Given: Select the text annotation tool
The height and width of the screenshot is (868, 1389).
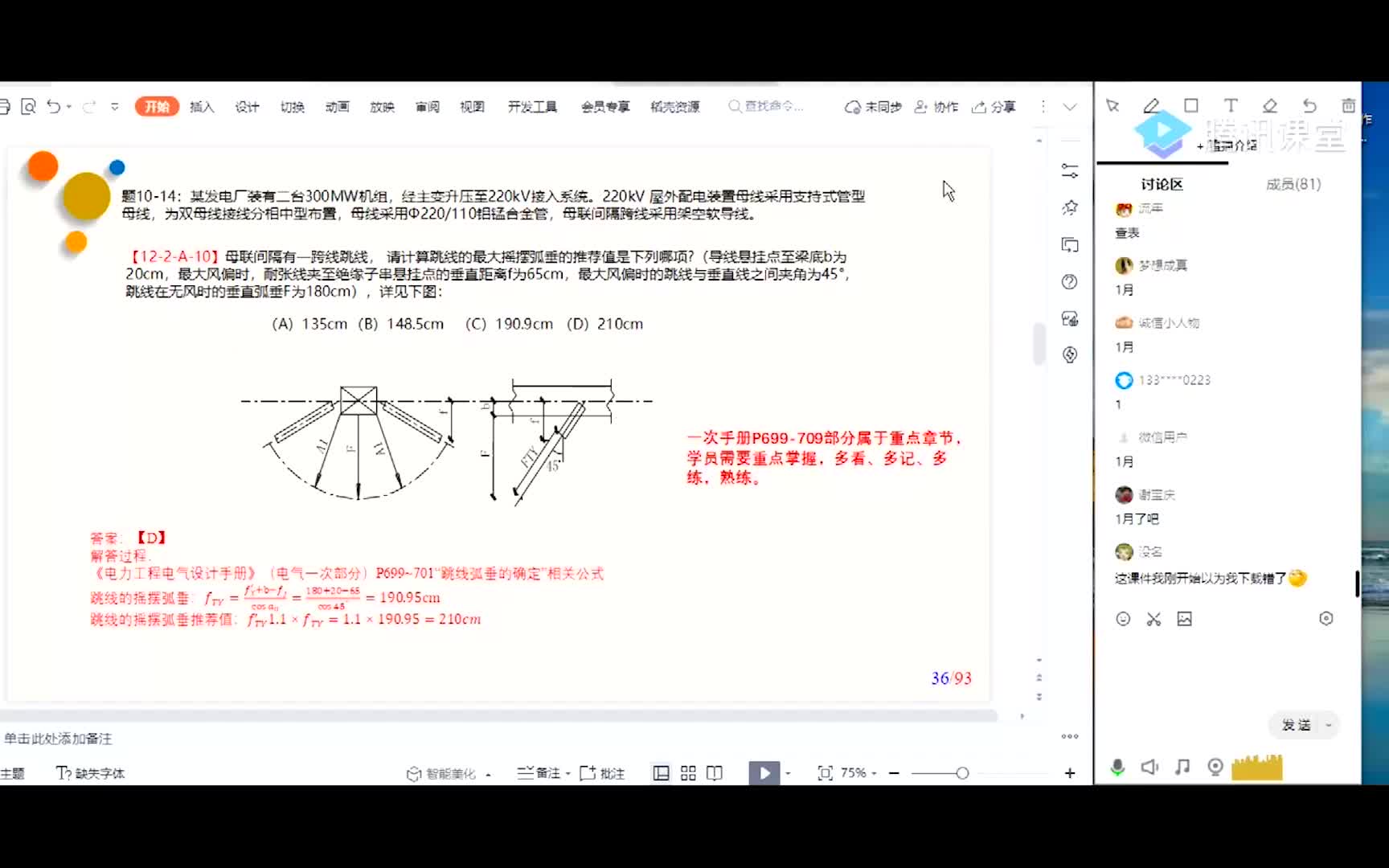Looking at the screenshot, I should [1231, 105].
